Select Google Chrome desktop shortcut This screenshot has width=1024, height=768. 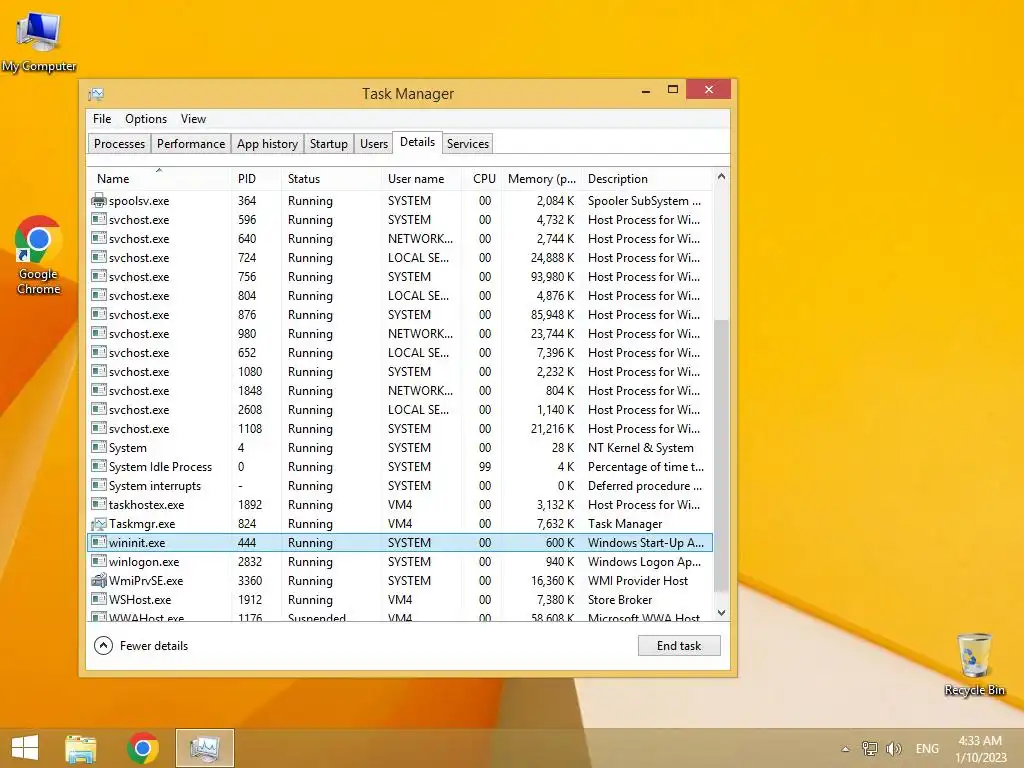(39, 255)
